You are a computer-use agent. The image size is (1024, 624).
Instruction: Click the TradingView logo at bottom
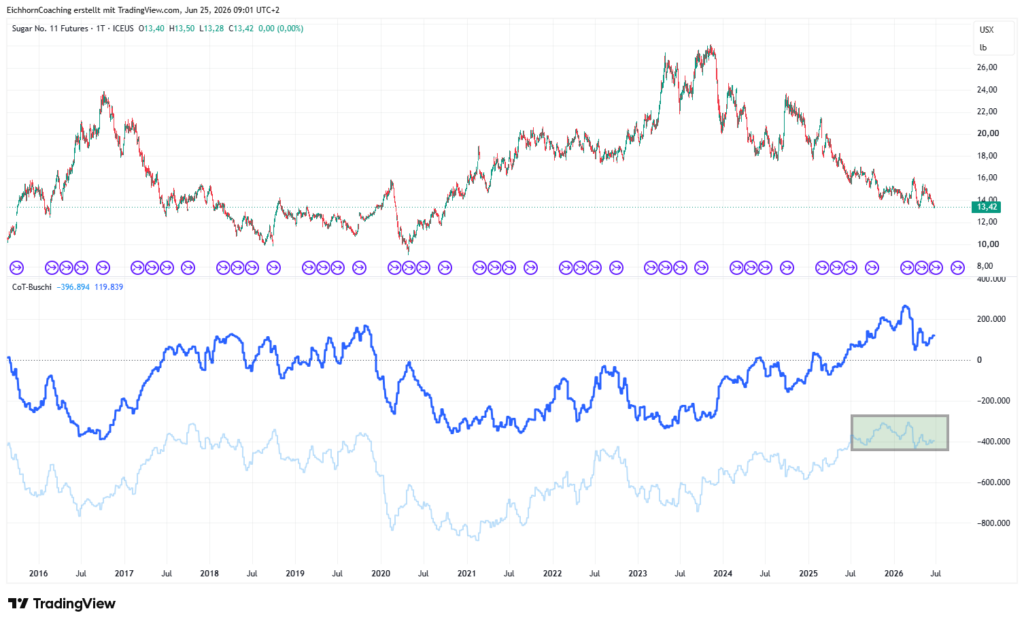(x=61, y=604)
